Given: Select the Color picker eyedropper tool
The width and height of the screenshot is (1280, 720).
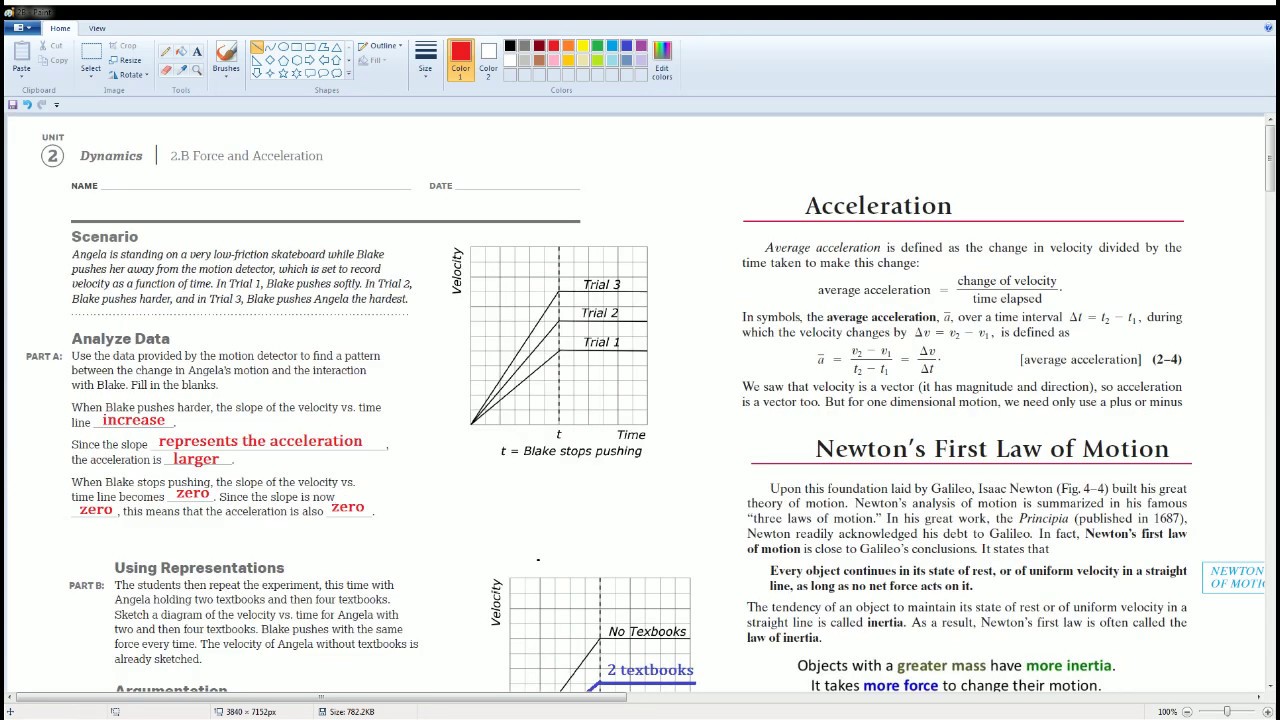Looking at the screenshot, I should 181,70.
